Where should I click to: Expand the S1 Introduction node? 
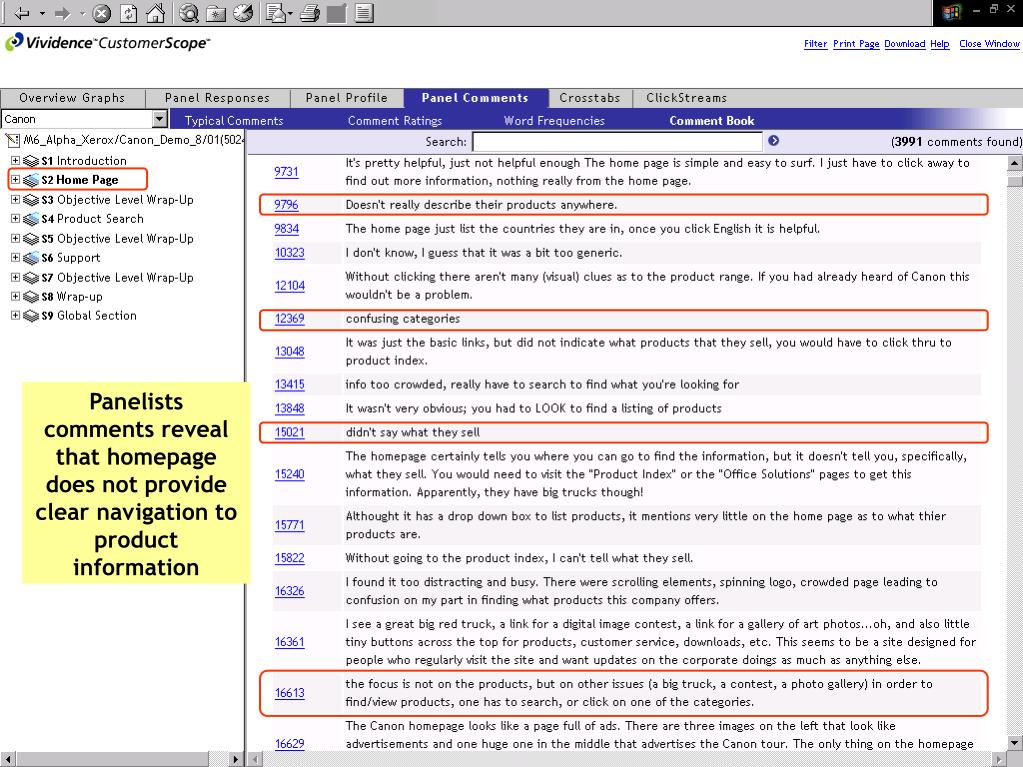[15, 160]
